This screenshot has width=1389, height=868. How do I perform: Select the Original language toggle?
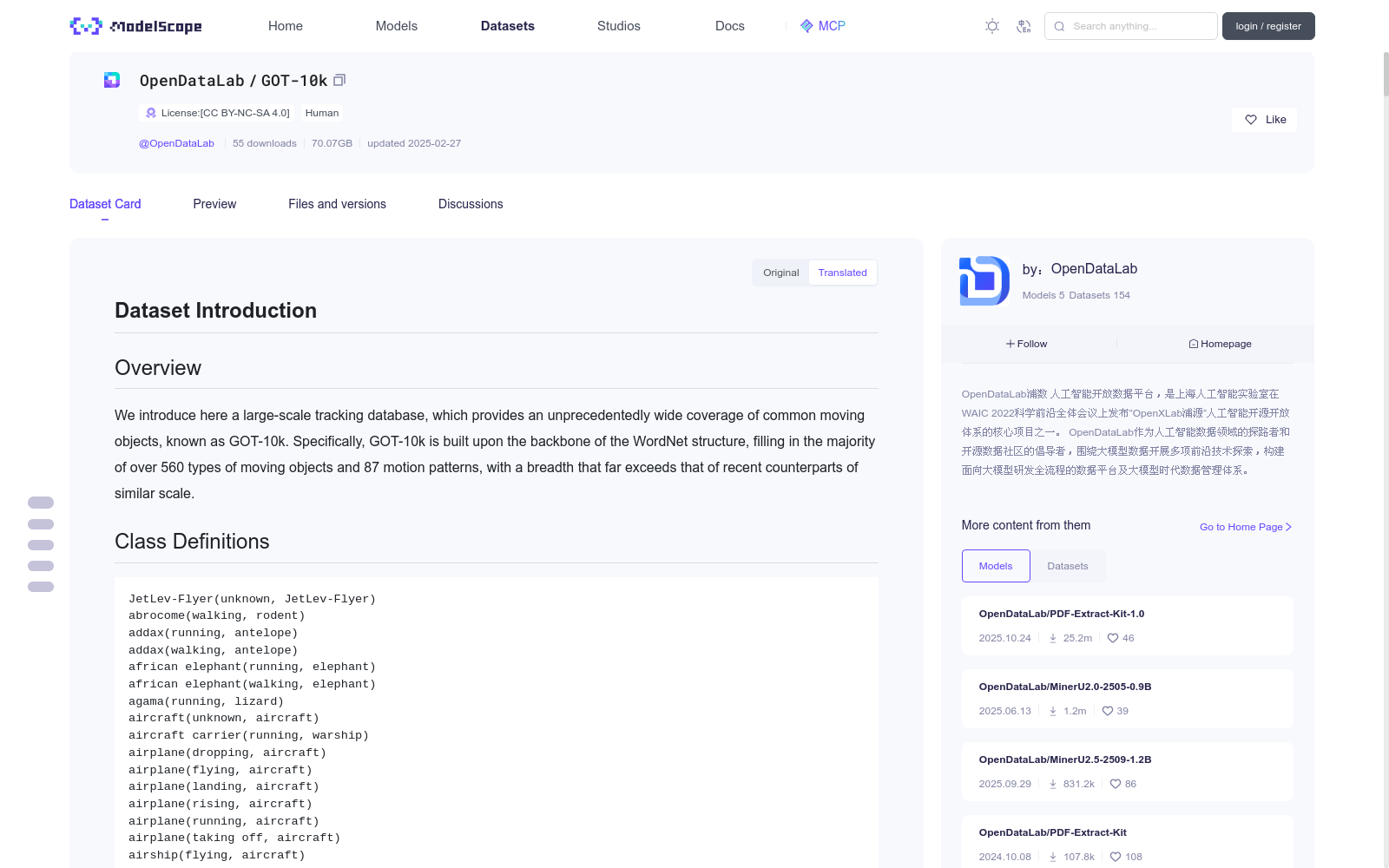click(781, 273)
